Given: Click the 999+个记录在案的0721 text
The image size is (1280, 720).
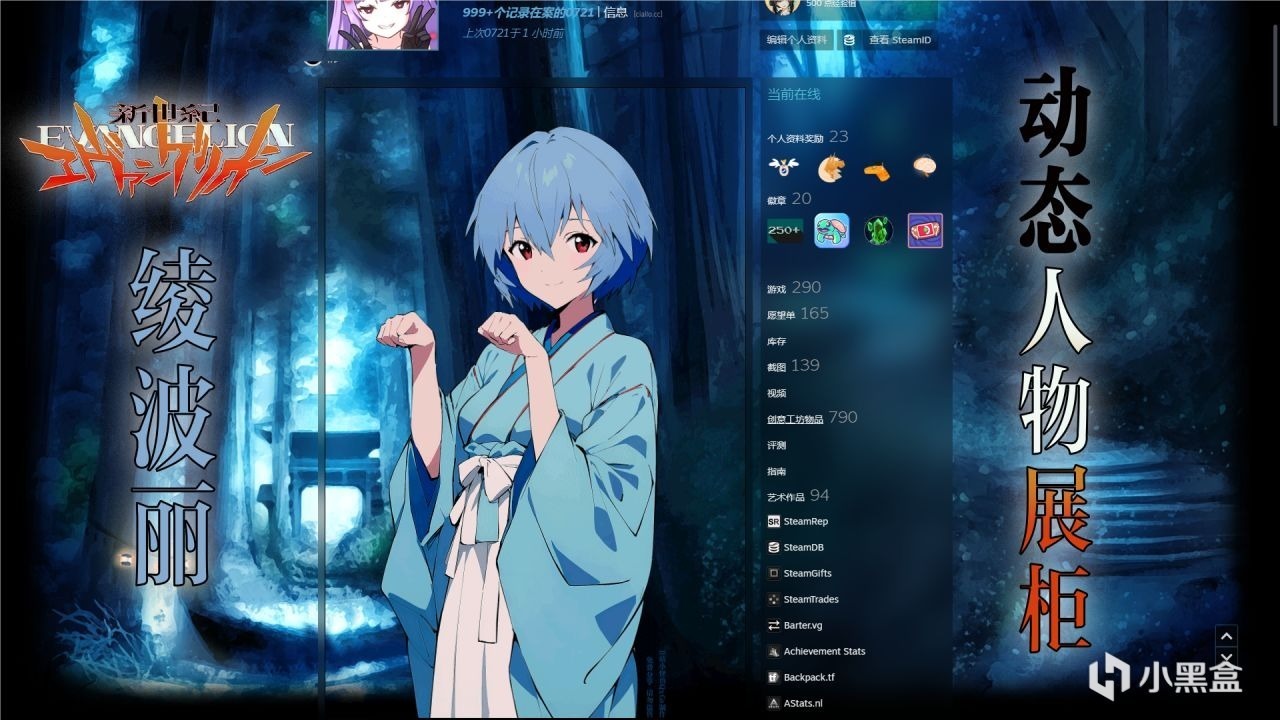Looking at the screenshot, I should point(528,12).
